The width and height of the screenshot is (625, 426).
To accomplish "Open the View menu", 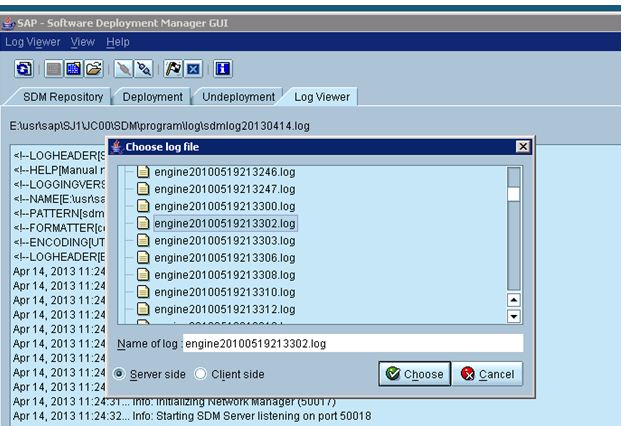I will pyautogui.click(x=83, y=42).
